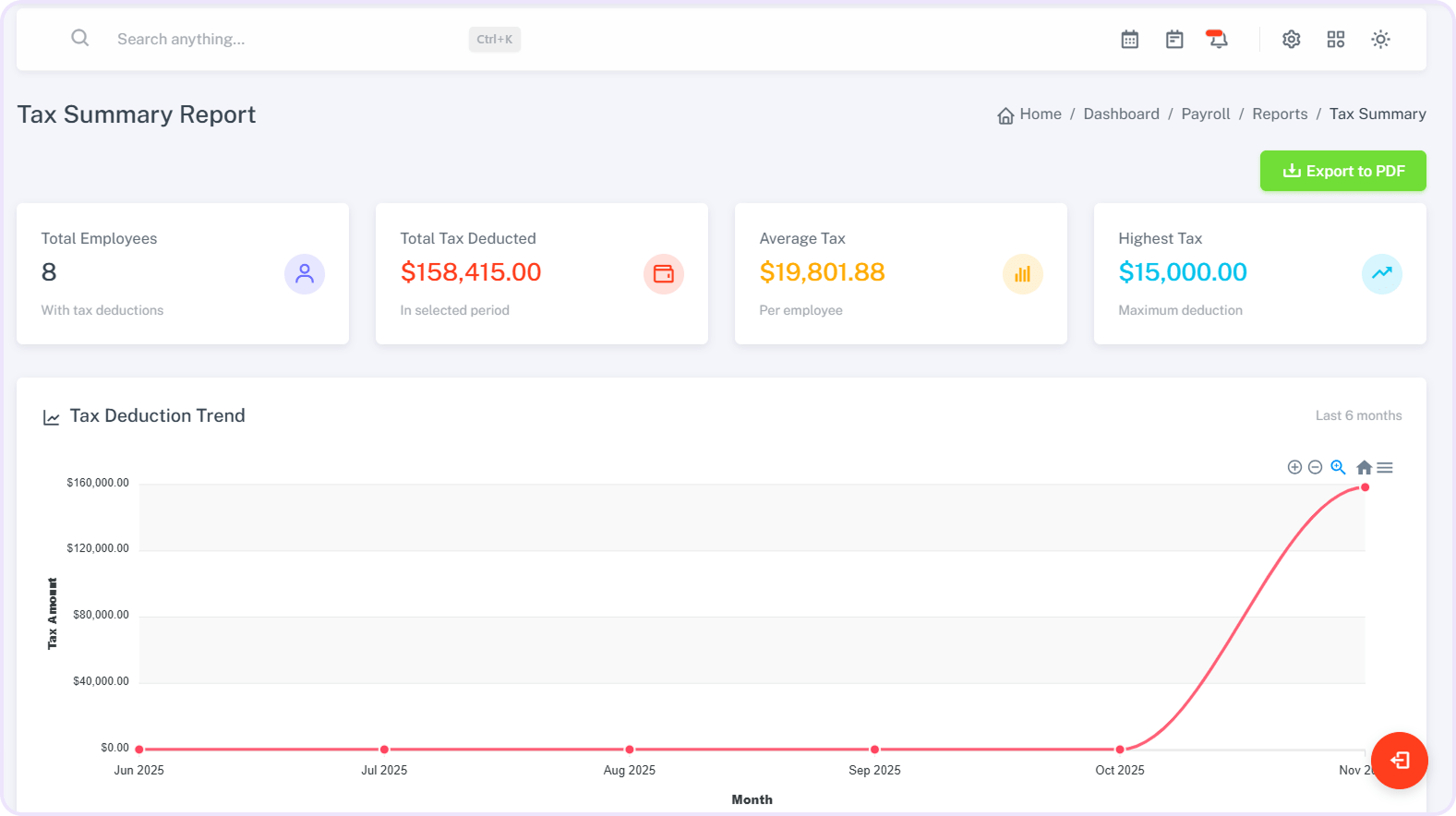1456x816 pixels.
Task: Open the calendar grid icon in header
Action: coord(1129,40)
